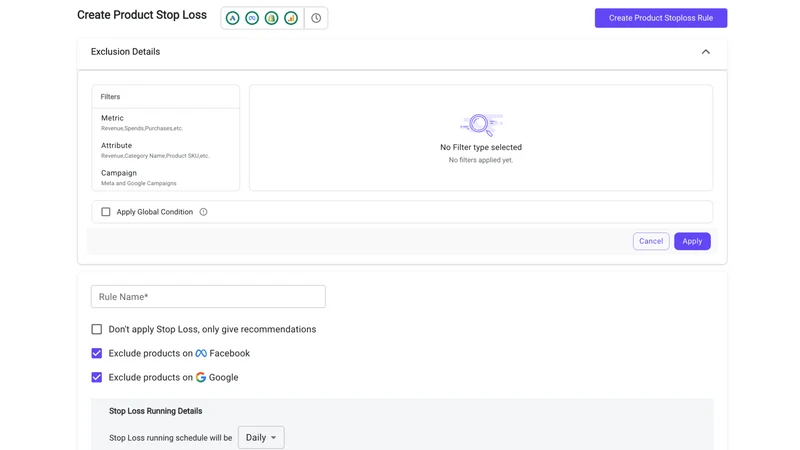
Task: Uncheck Exclude products on Google
Action: point(96,377)
